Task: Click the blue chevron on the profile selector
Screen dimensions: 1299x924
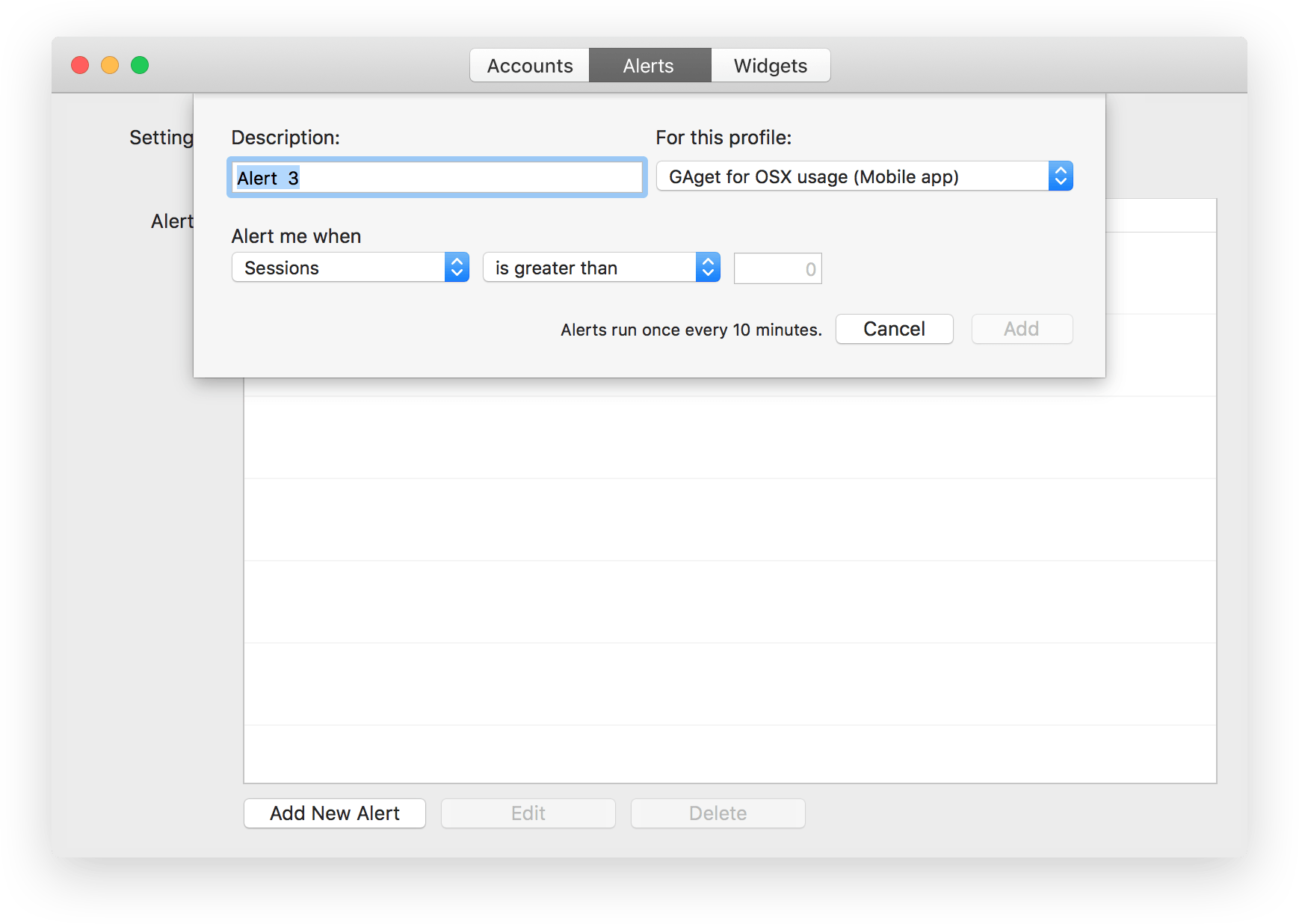Action: 1061,176
